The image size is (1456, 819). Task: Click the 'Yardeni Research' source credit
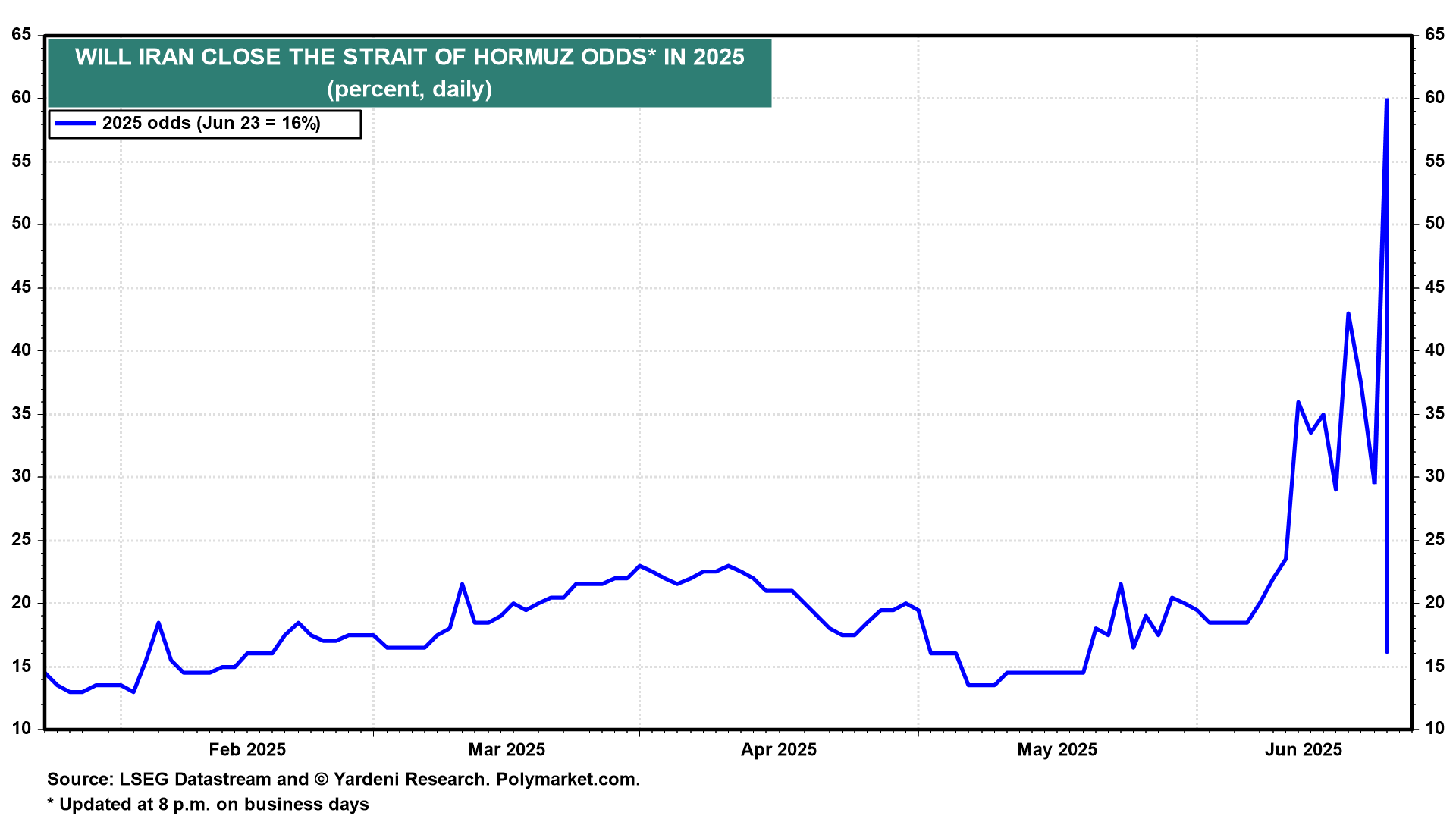pos(409,780)
